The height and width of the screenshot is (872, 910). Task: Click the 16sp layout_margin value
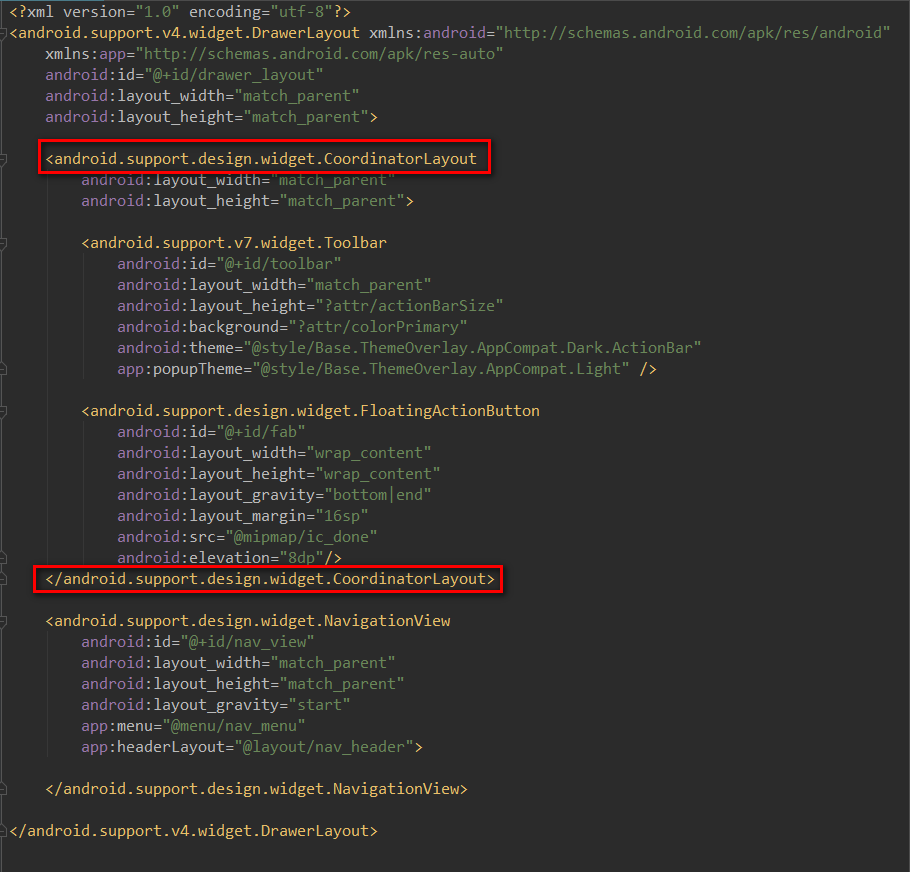point(342,516)
